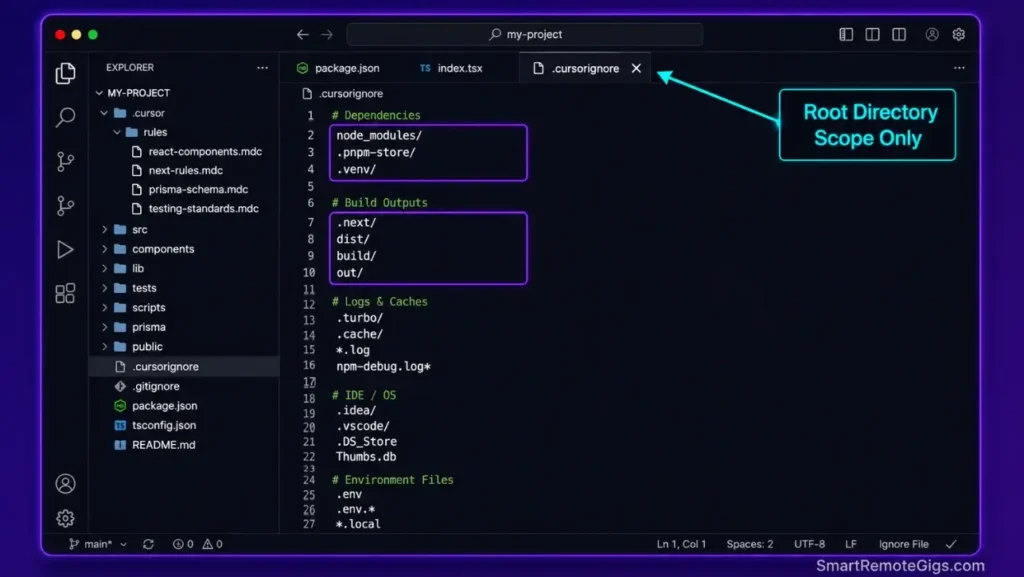Go forward with the right arrow
The width and height of the screenshot is (1024, 577).
327,35
